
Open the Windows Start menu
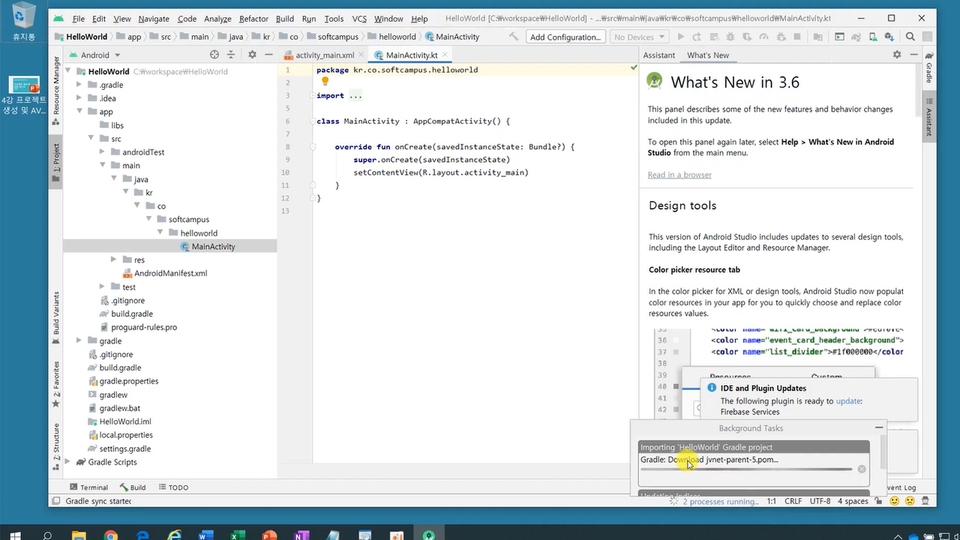tap(15, 534)
